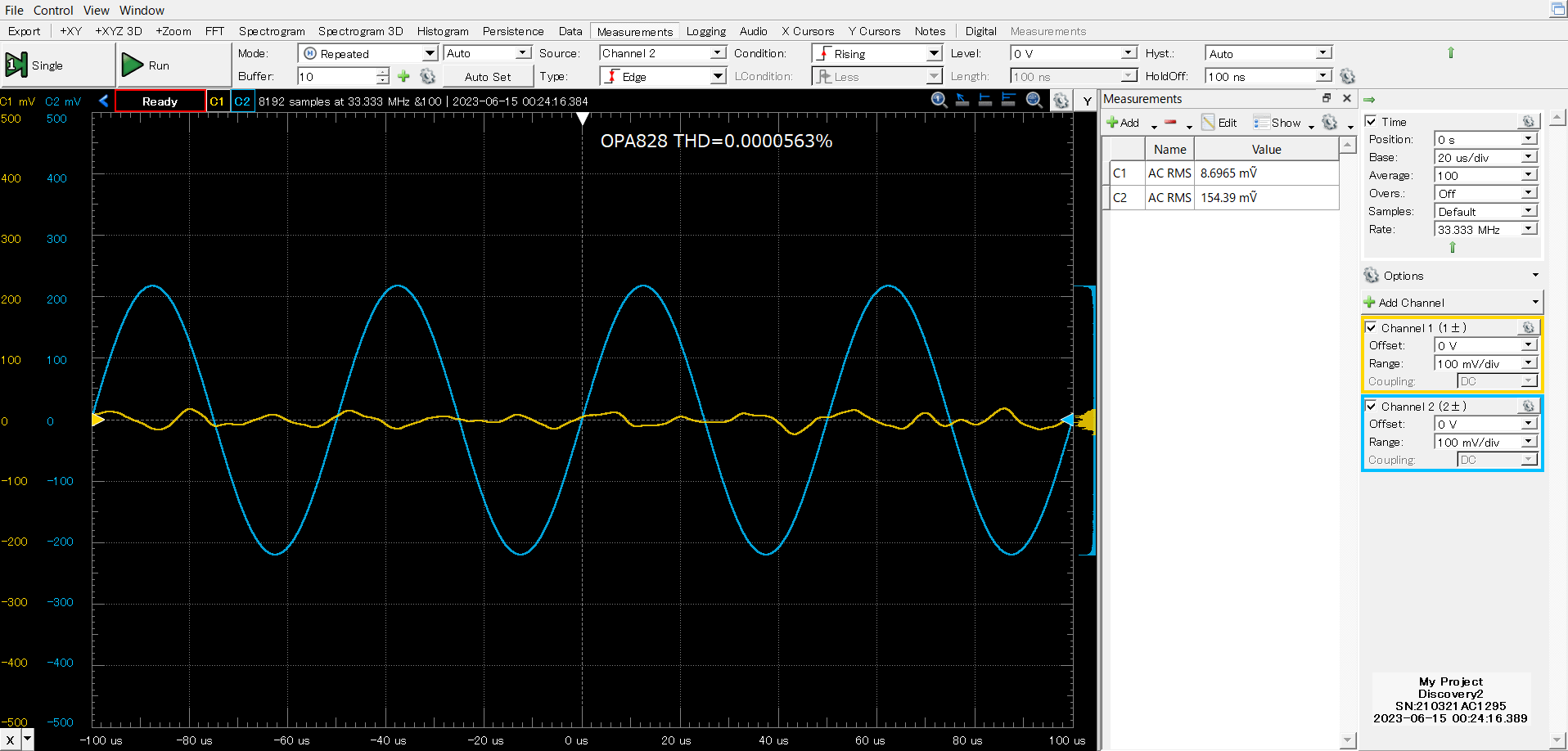
Task: Disable Channel 1 checkbox
Action: pos(1371,327)
